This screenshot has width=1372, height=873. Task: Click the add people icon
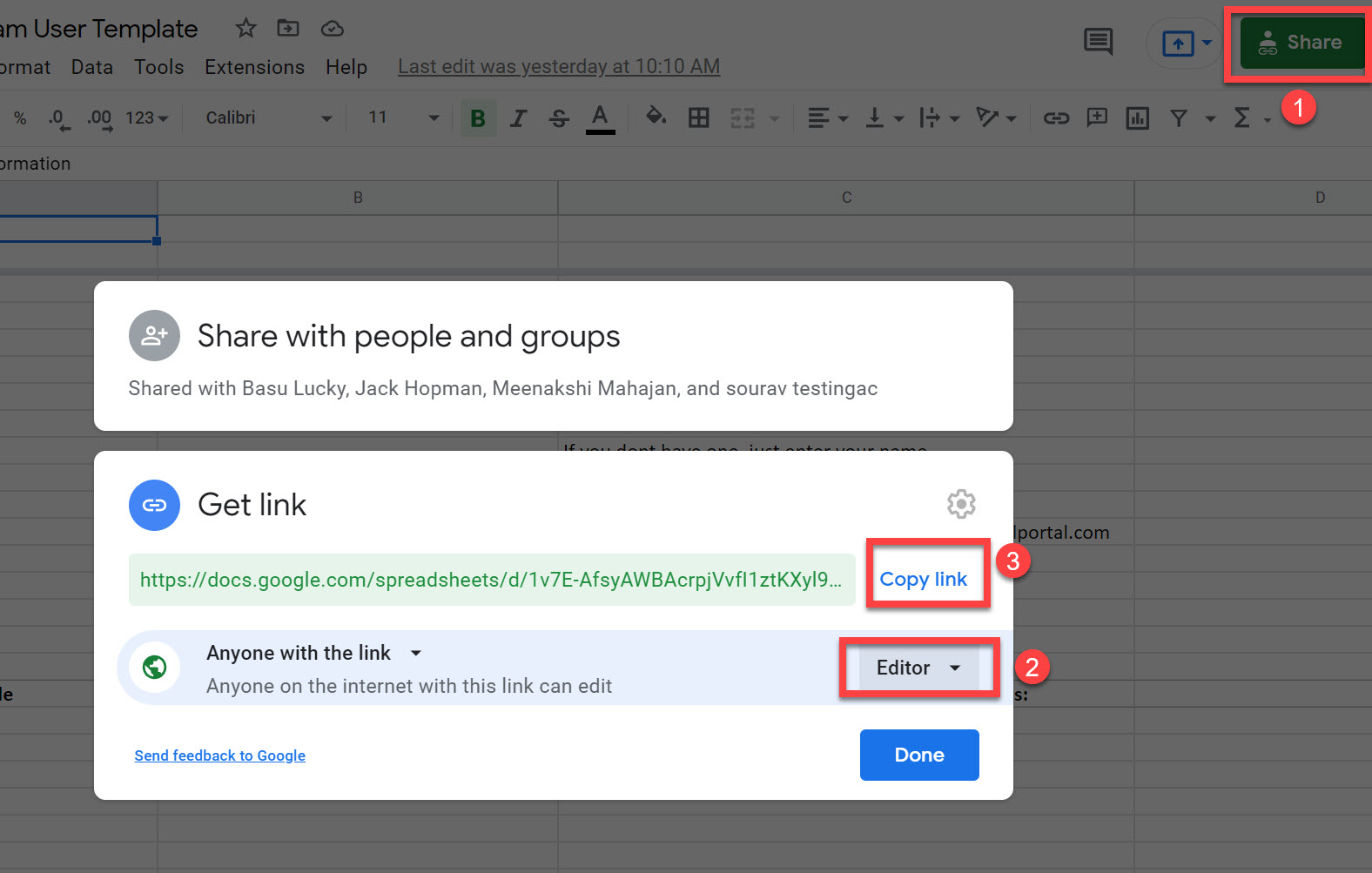click(154, 336)
